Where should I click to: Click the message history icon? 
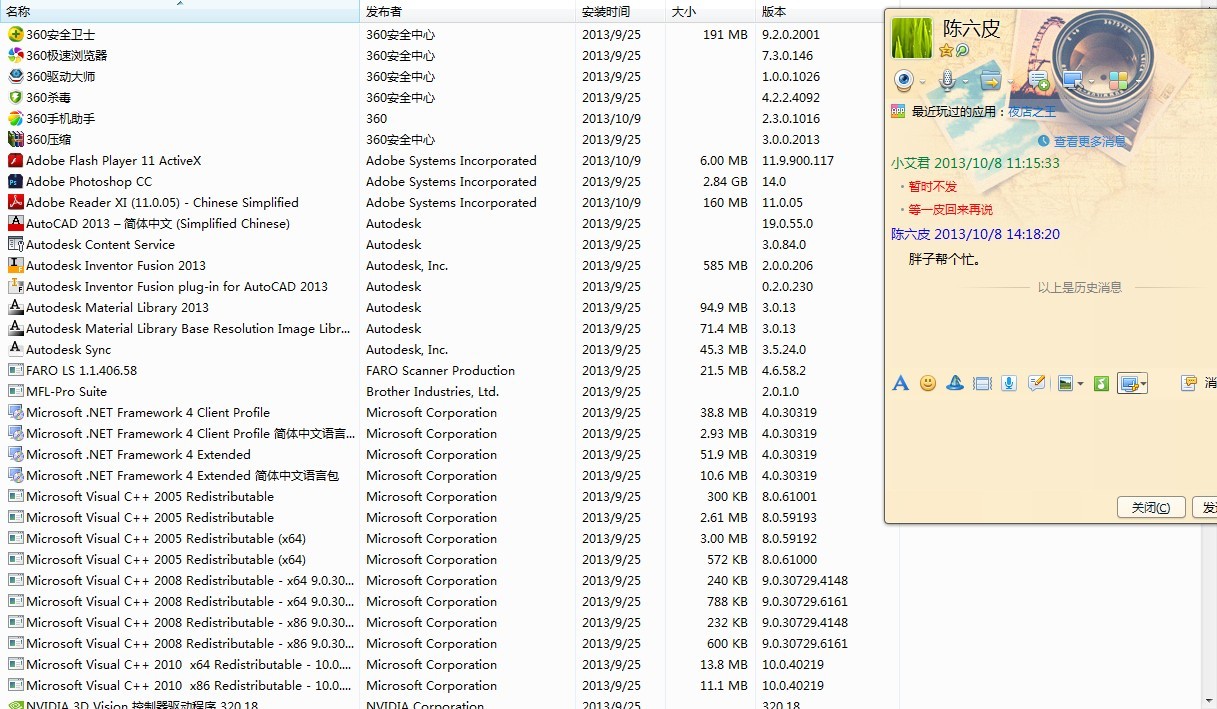tap(1189, 383)
